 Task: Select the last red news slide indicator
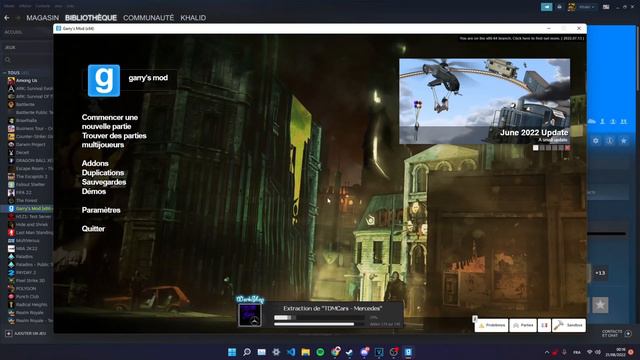coord(567,148)
